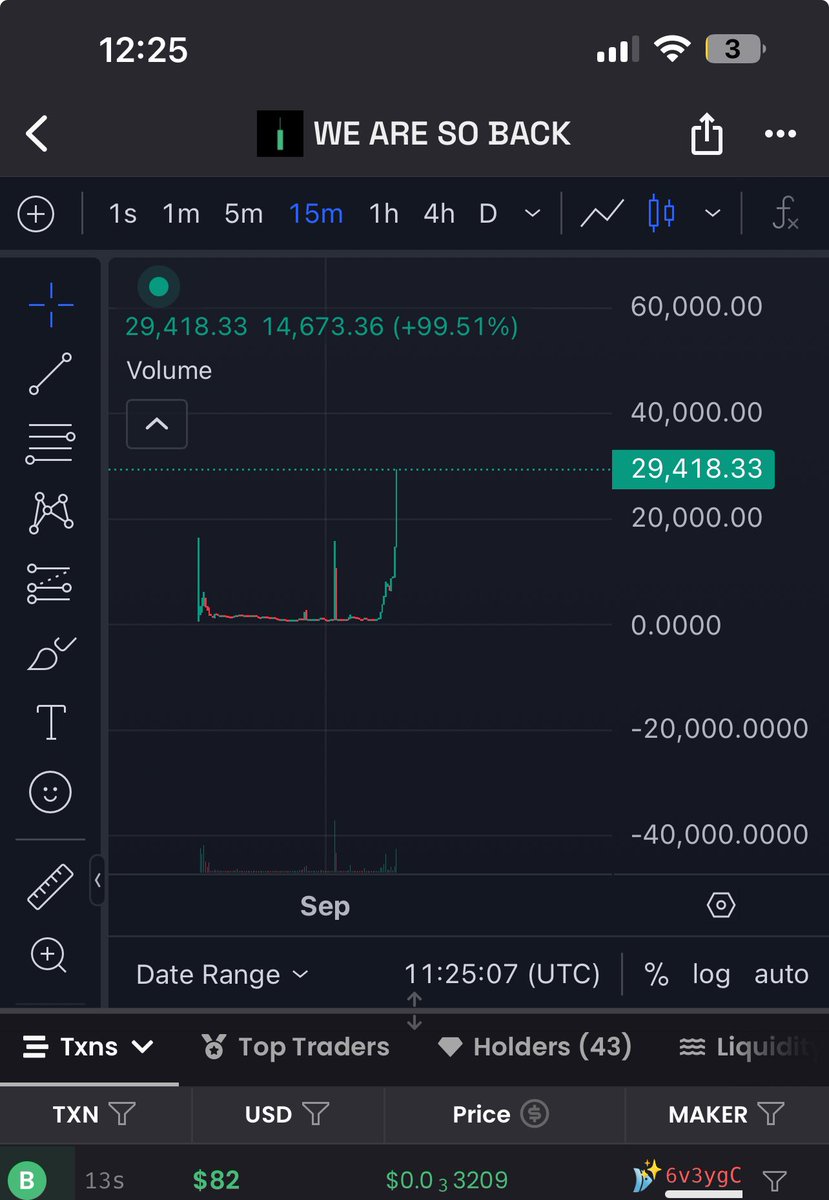
Task: Open chart style dropdown chevron
Action: coord(713,214)
